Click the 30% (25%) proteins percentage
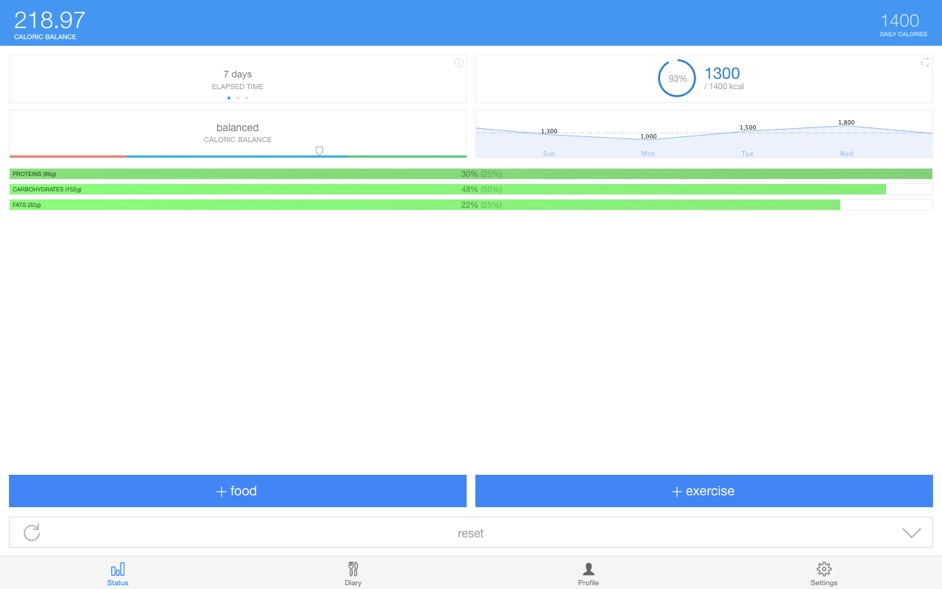 coord(481,174)
